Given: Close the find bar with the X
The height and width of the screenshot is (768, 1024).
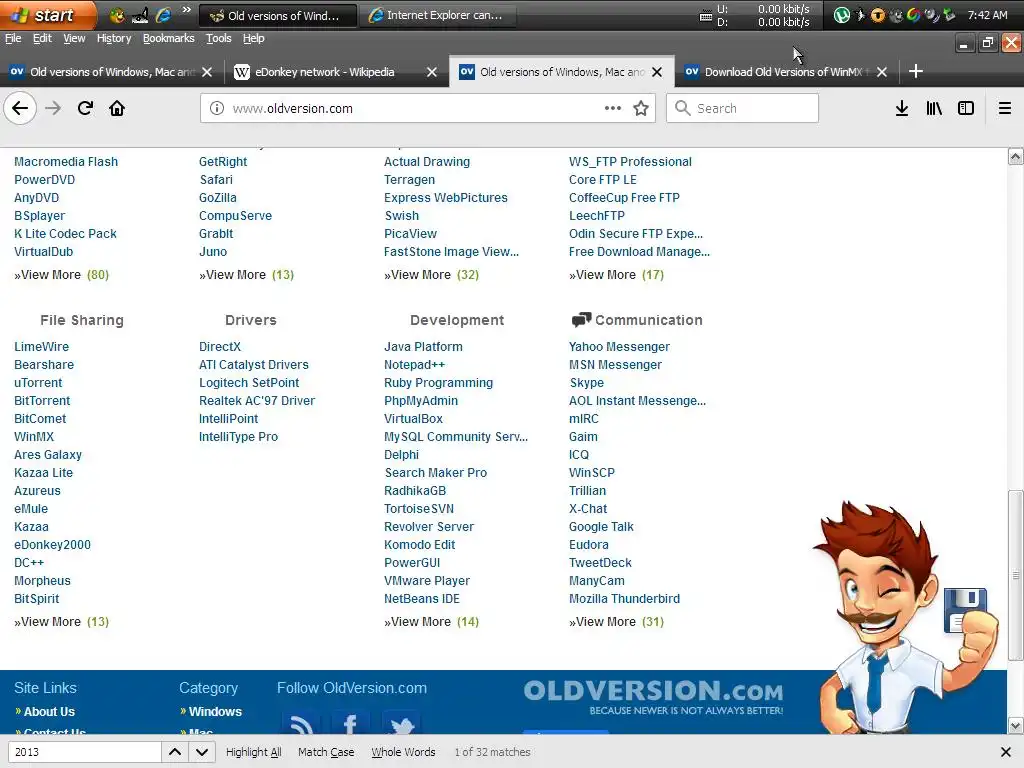Looking at the screenshot, I should pos(1006,752).
